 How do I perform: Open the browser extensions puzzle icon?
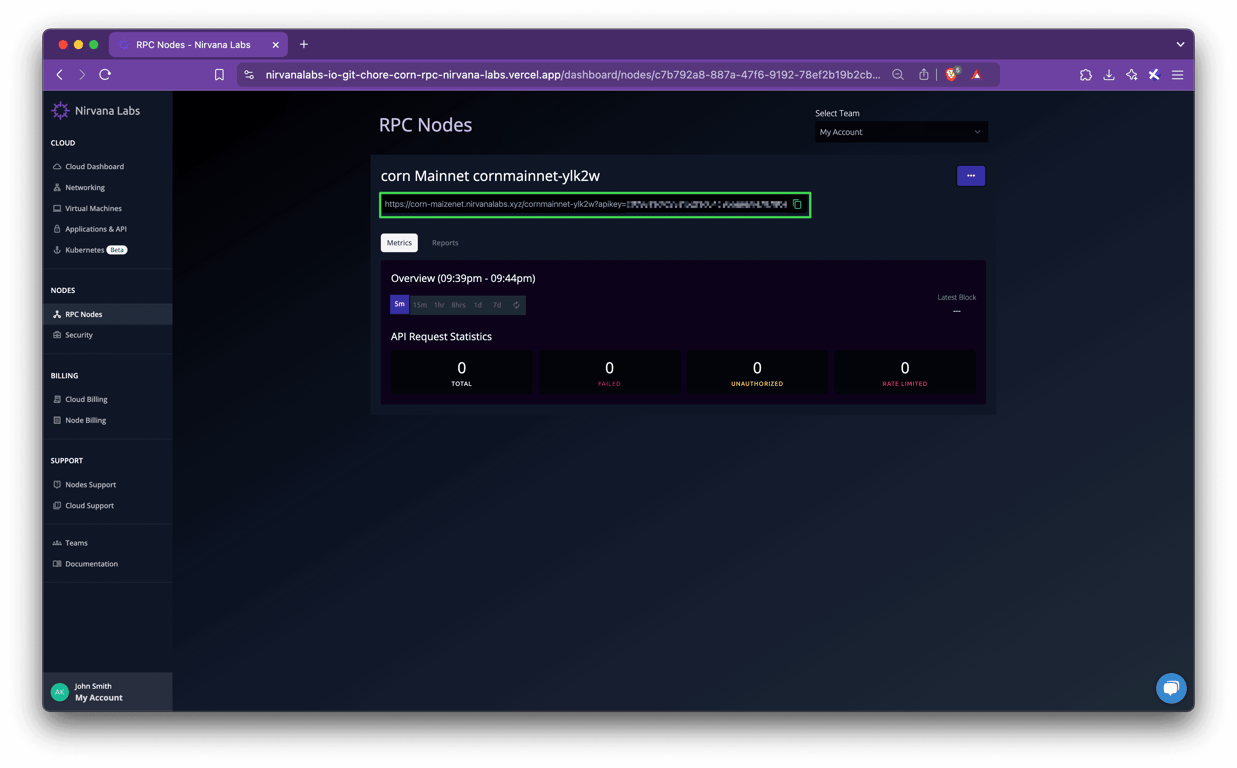click(x=1086, y=75)
